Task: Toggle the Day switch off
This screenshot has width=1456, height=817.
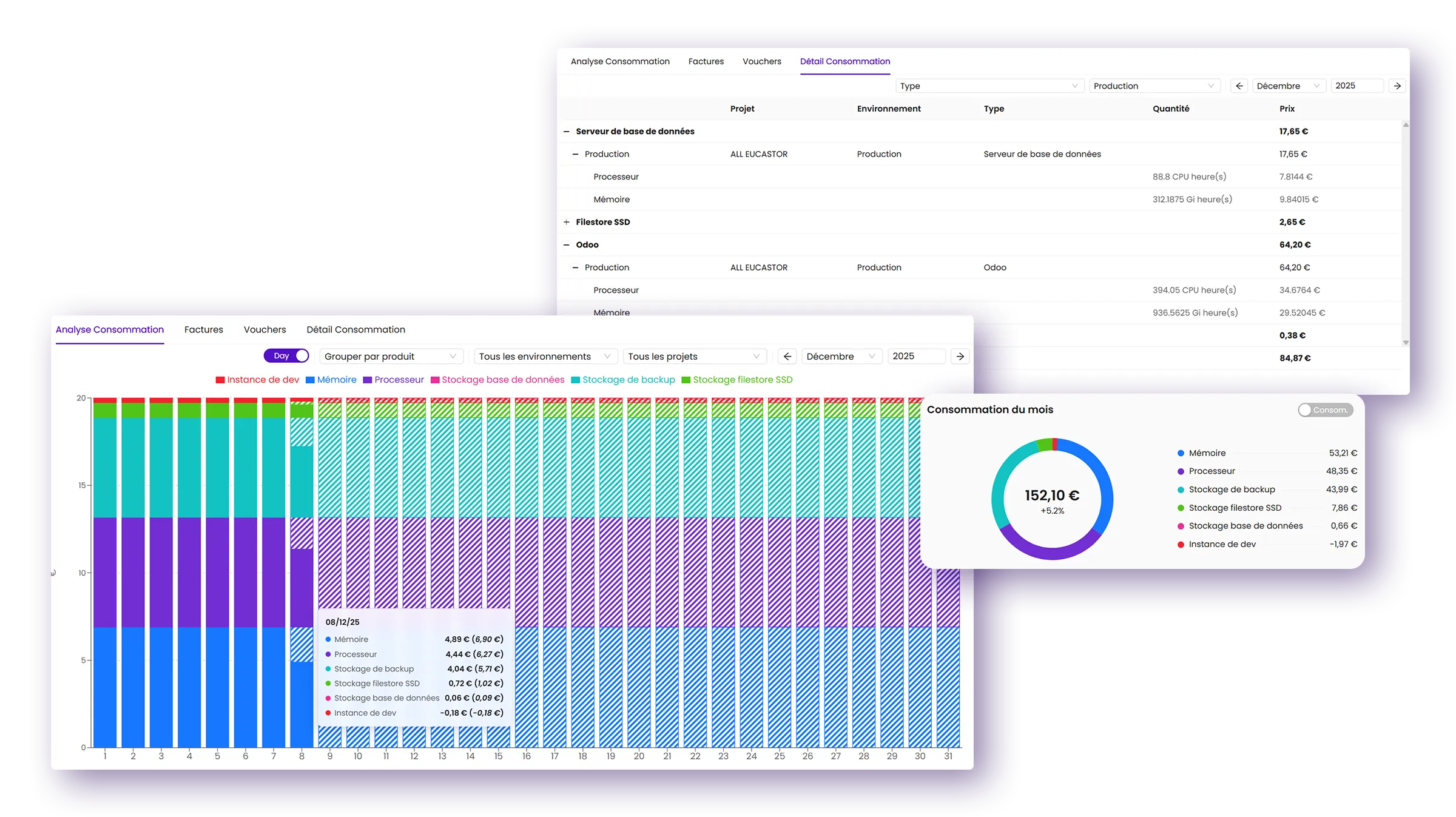Action: click(286, 356)
